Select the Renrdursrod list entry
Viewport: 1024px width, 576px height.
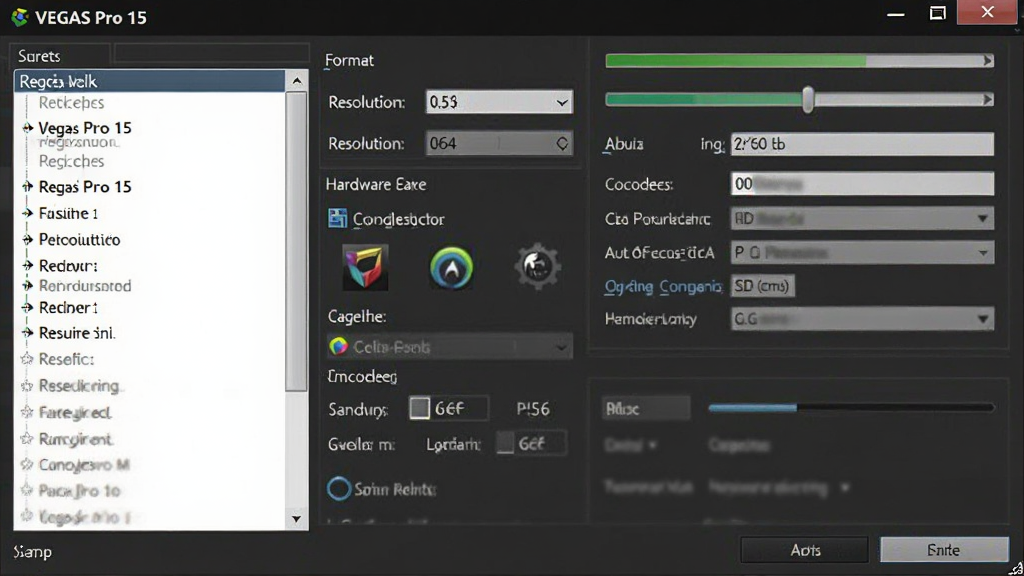[85, 285]
